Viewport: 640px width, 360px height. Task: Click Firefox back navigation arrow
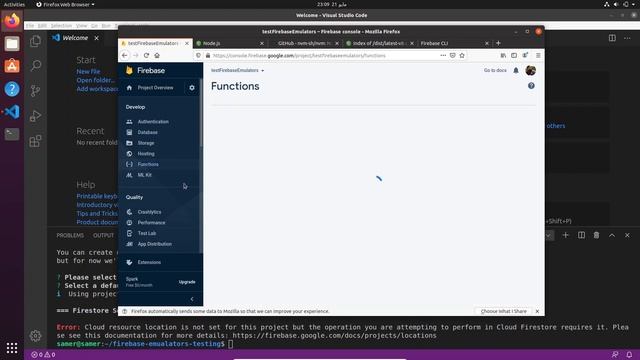(125, 56)
